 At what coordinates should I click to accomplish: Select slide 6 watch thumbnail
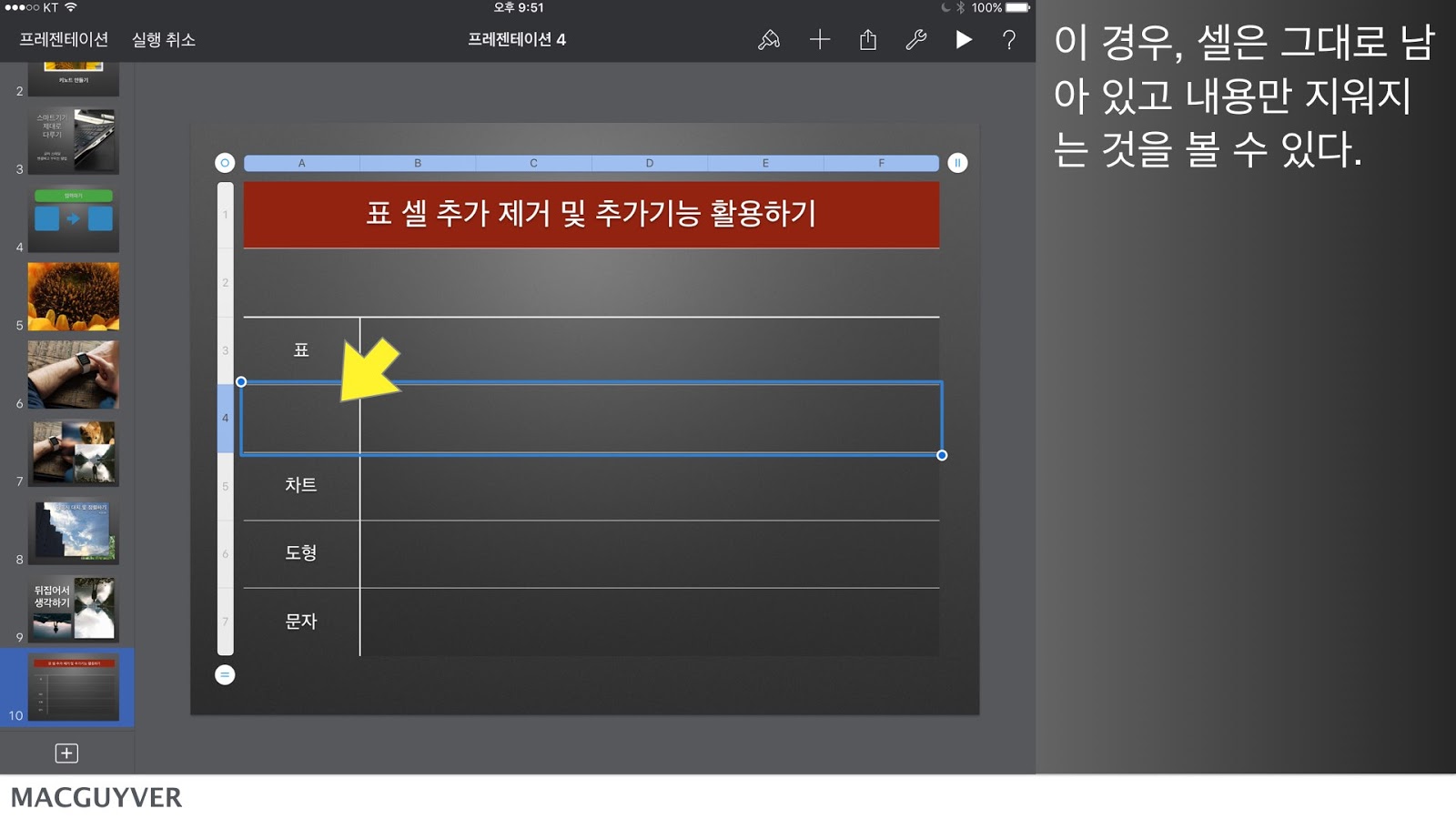point(74,375)
